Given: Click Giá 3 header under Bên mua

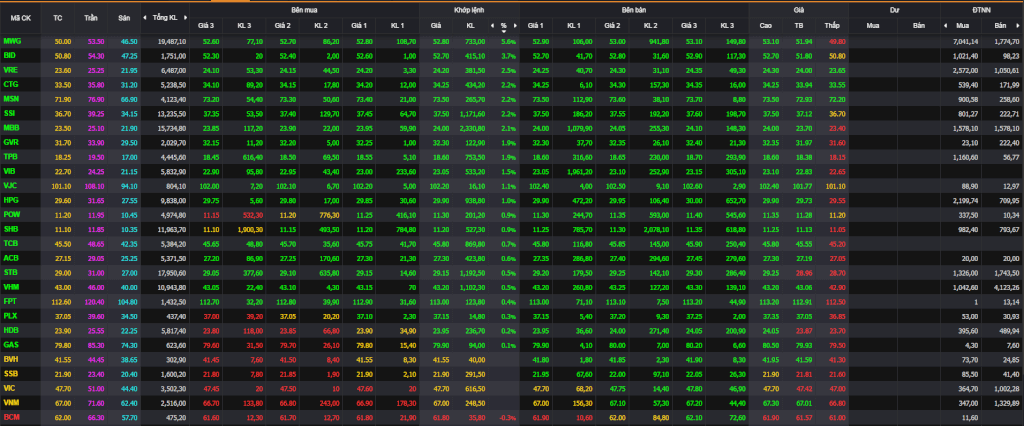Looking at the screenshot, I should click(x=205, y=25).
